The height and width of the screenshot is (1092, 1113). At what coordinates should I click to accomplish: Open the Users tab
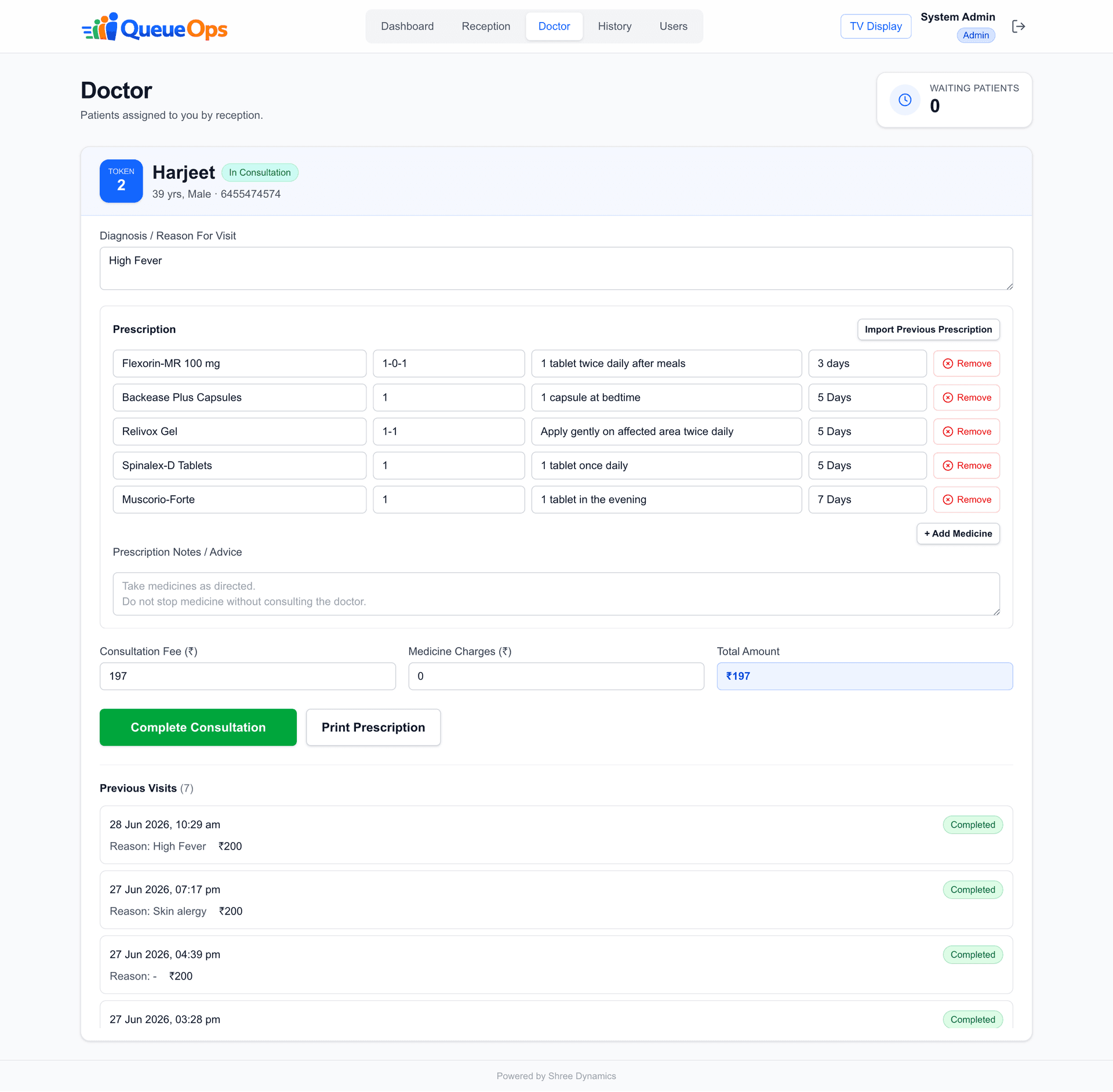pyautogui.click(x=673, y=26)
